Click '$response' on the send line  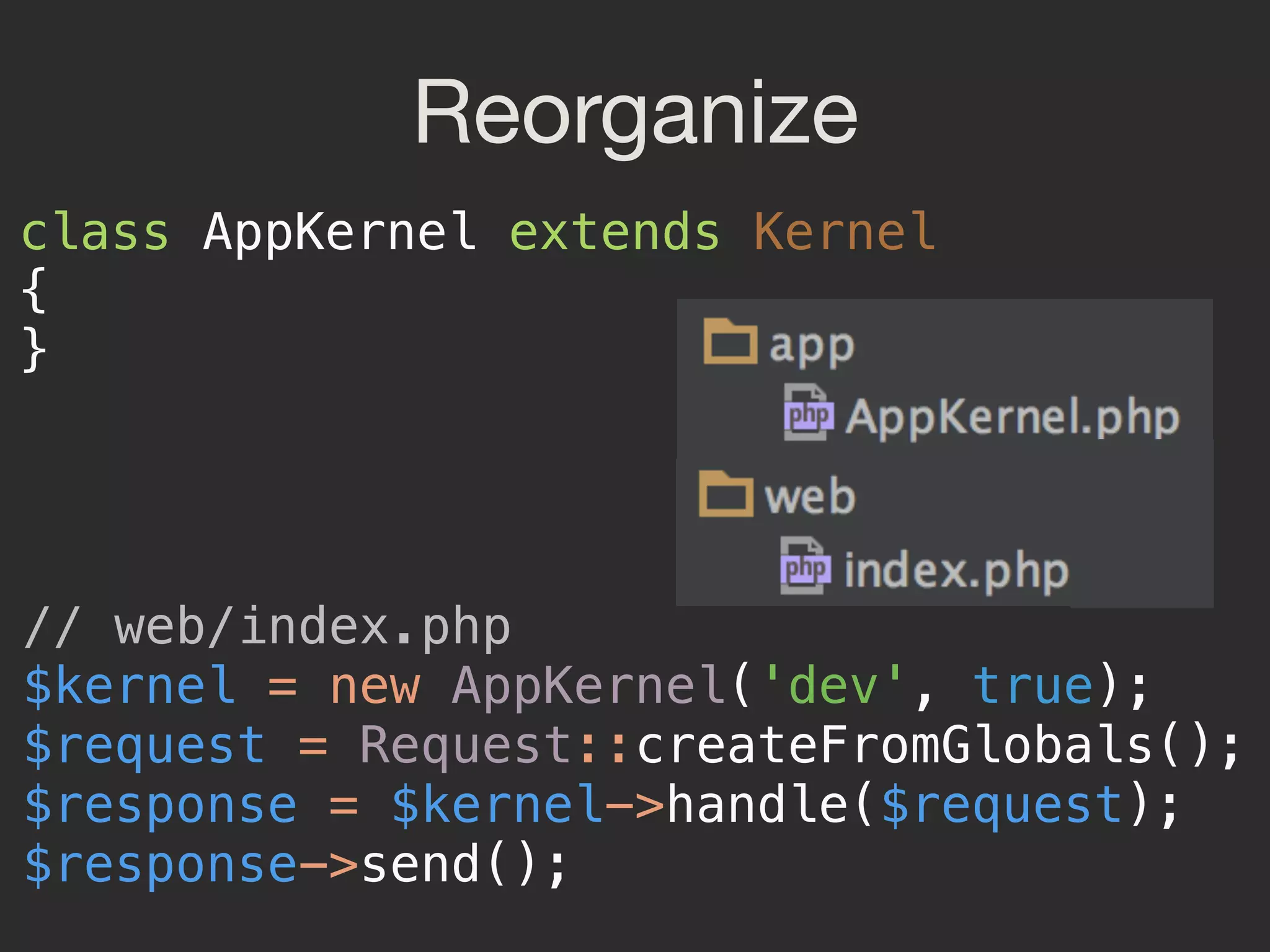click(x=160, y=865)
